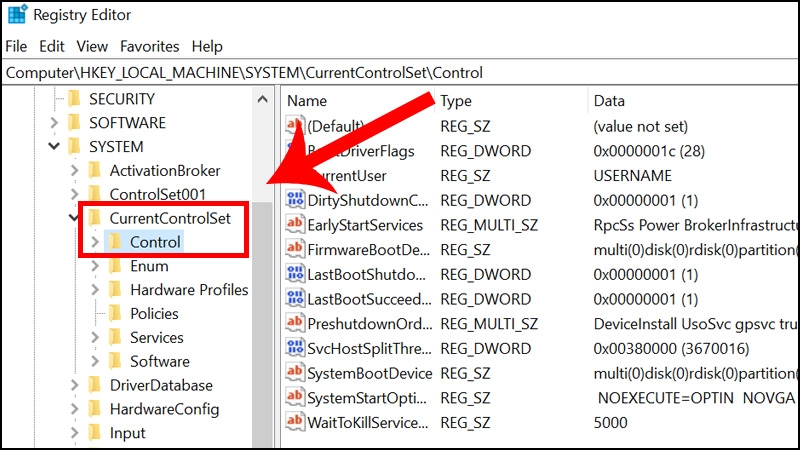Select the Hardware Profiles key
The height and width of the screenshot is (450, 800).
point(189,290)
